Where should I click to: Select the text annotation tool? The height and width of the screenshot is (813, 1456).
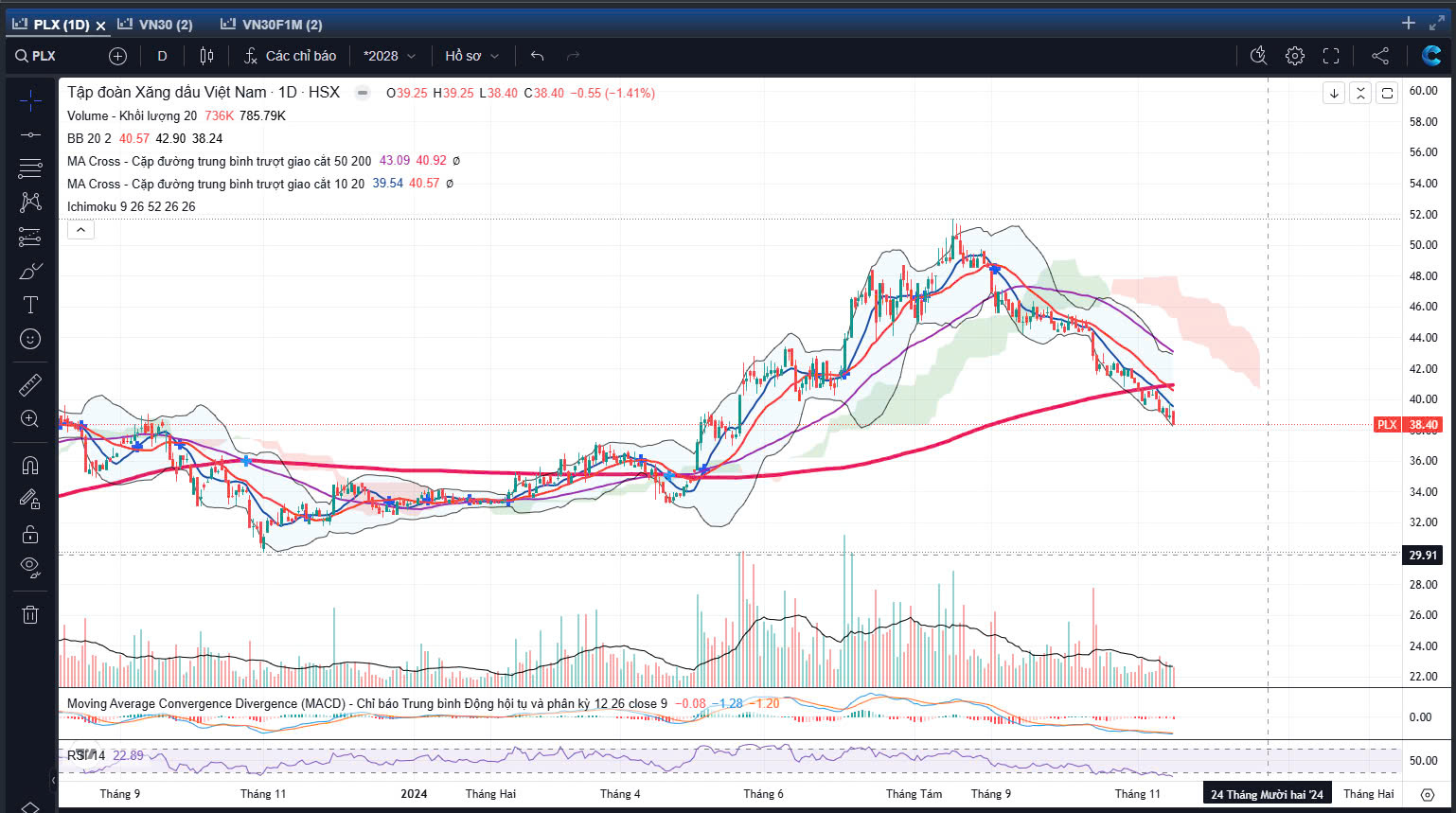click(30, 305)
